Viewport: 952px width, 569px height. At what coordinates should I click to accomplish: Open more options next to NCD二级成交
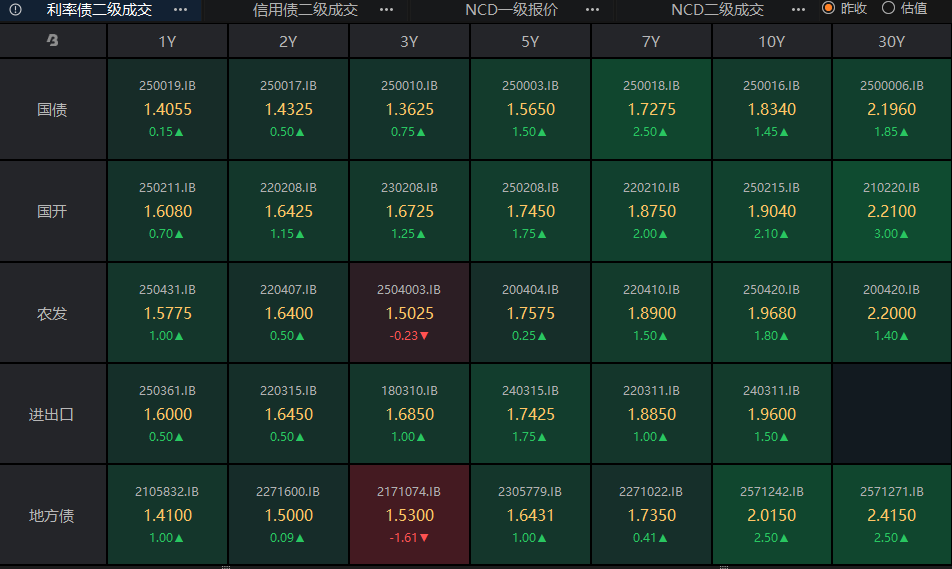(798, 10)
